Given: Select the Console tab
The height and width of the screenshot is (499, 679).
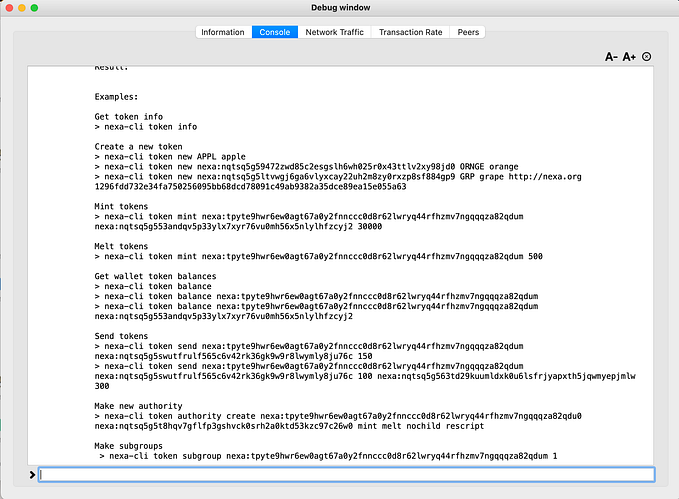Looking at the screenshot, I should (275, 32).
